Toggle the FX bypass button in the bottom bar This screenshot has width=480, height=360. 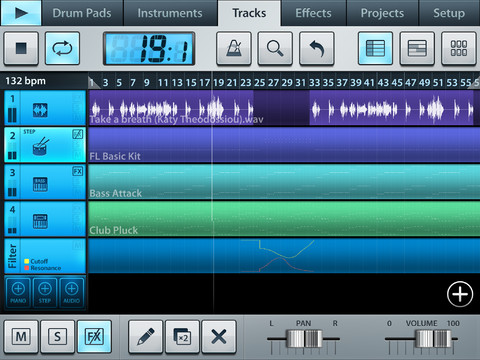click(x=94, y=337)
